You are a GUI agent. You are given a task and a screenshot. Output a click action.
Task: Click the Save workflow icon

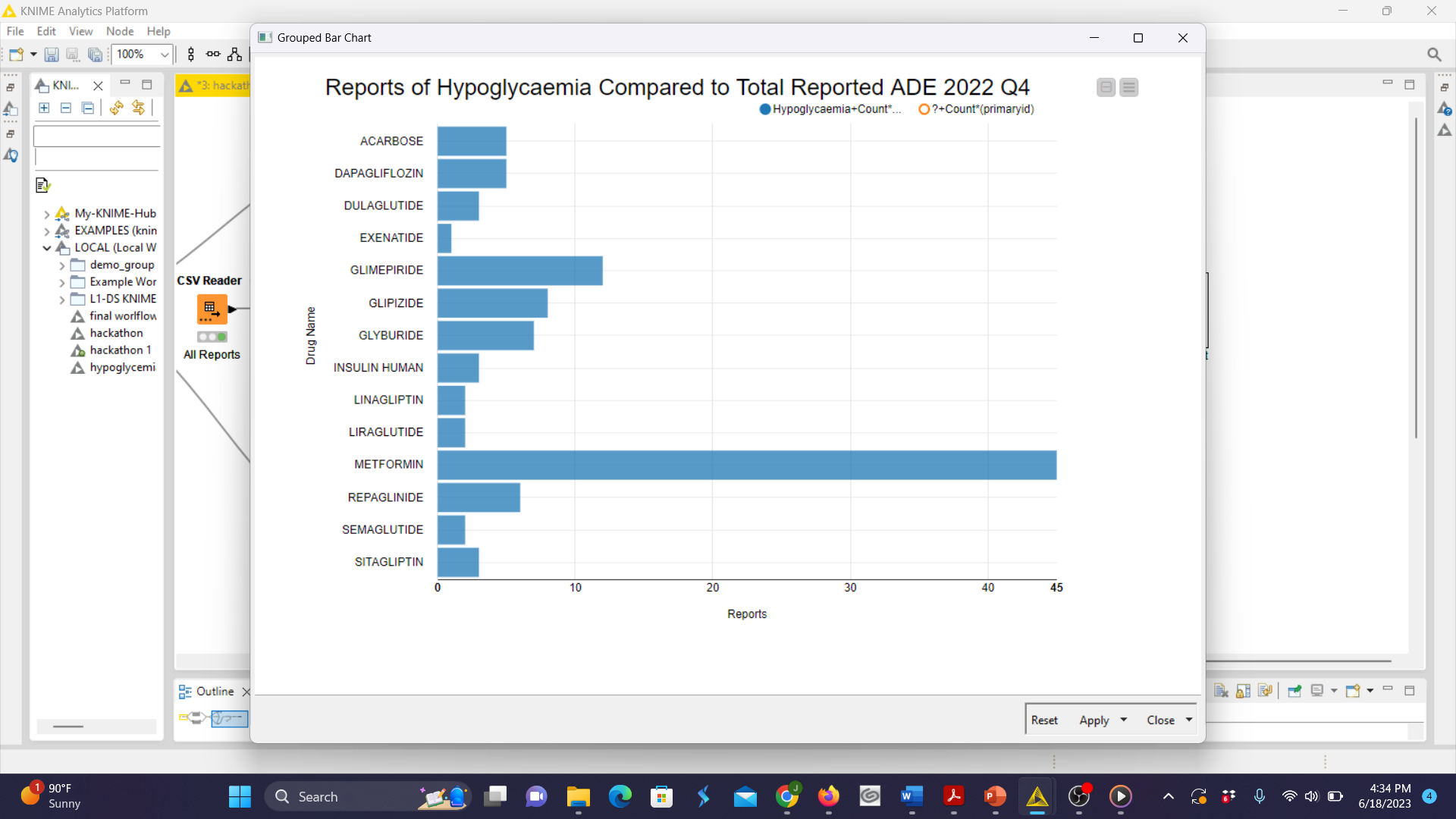[51, 55]
